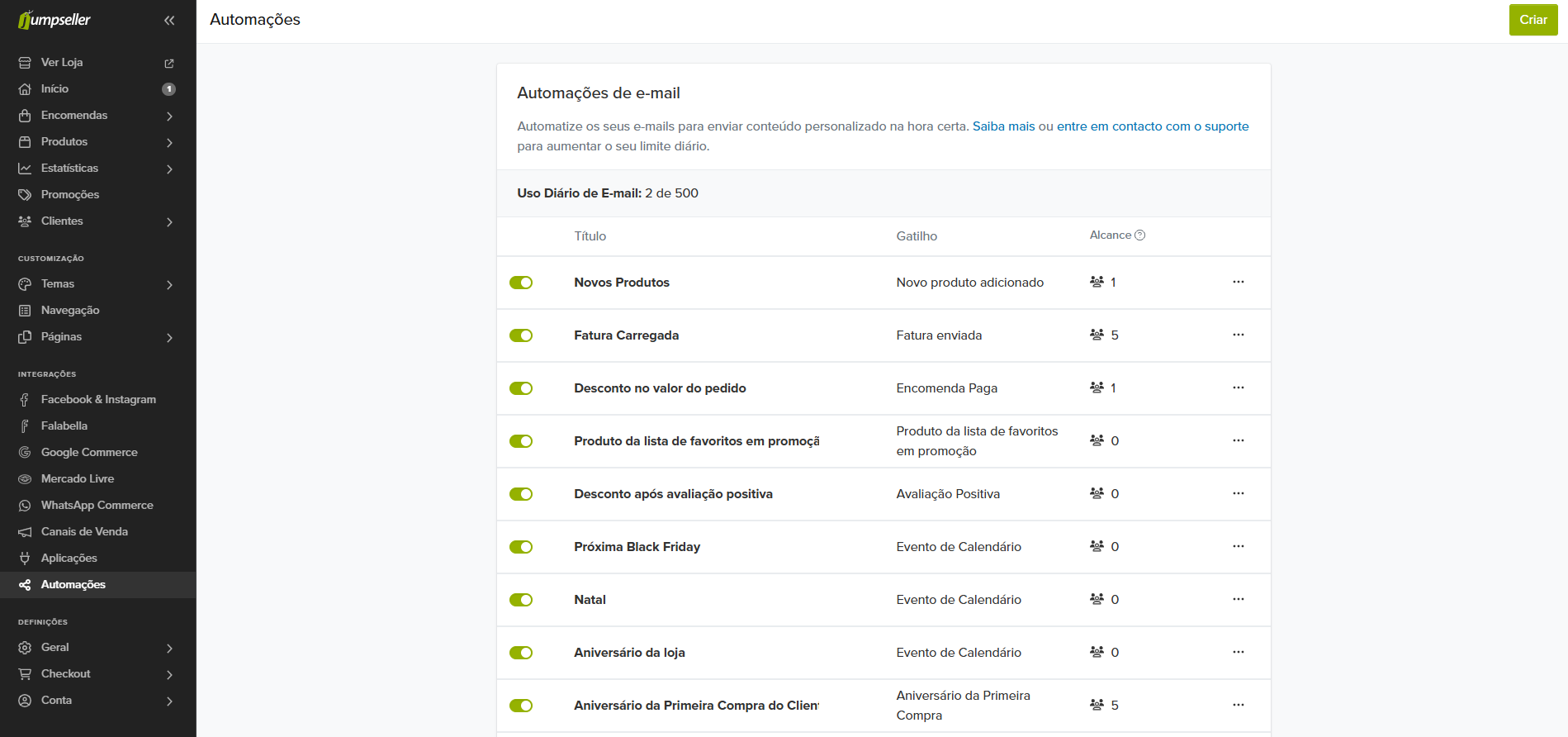
Task: Collapse the sidebar with double-chevron icon
Action: [x=169, y=21]
